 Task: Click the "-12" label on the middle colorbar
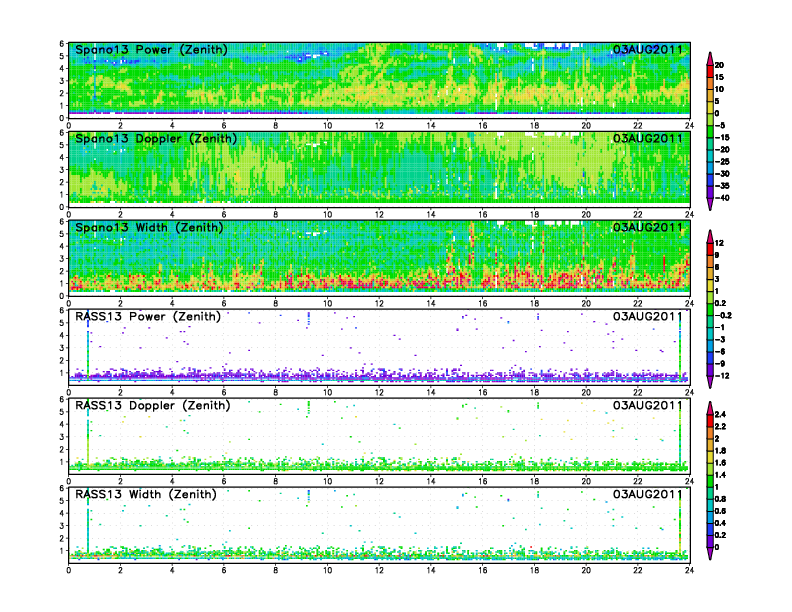tap(722, 376)
